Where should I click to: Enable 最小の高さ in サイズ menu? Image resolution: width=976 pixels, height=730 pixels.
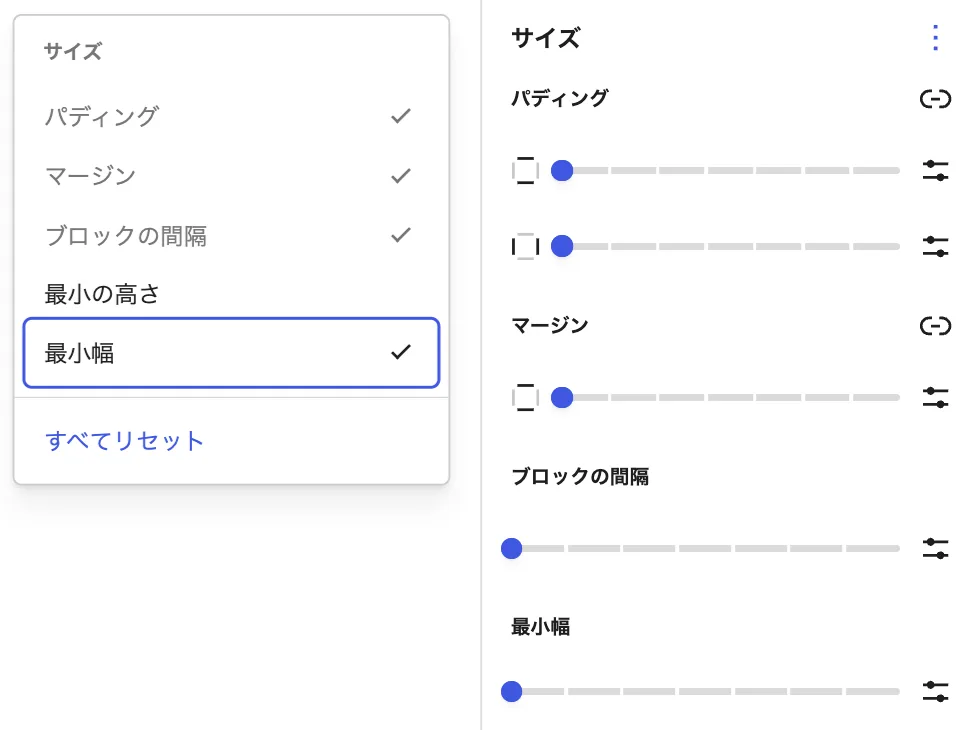(231, 294)
